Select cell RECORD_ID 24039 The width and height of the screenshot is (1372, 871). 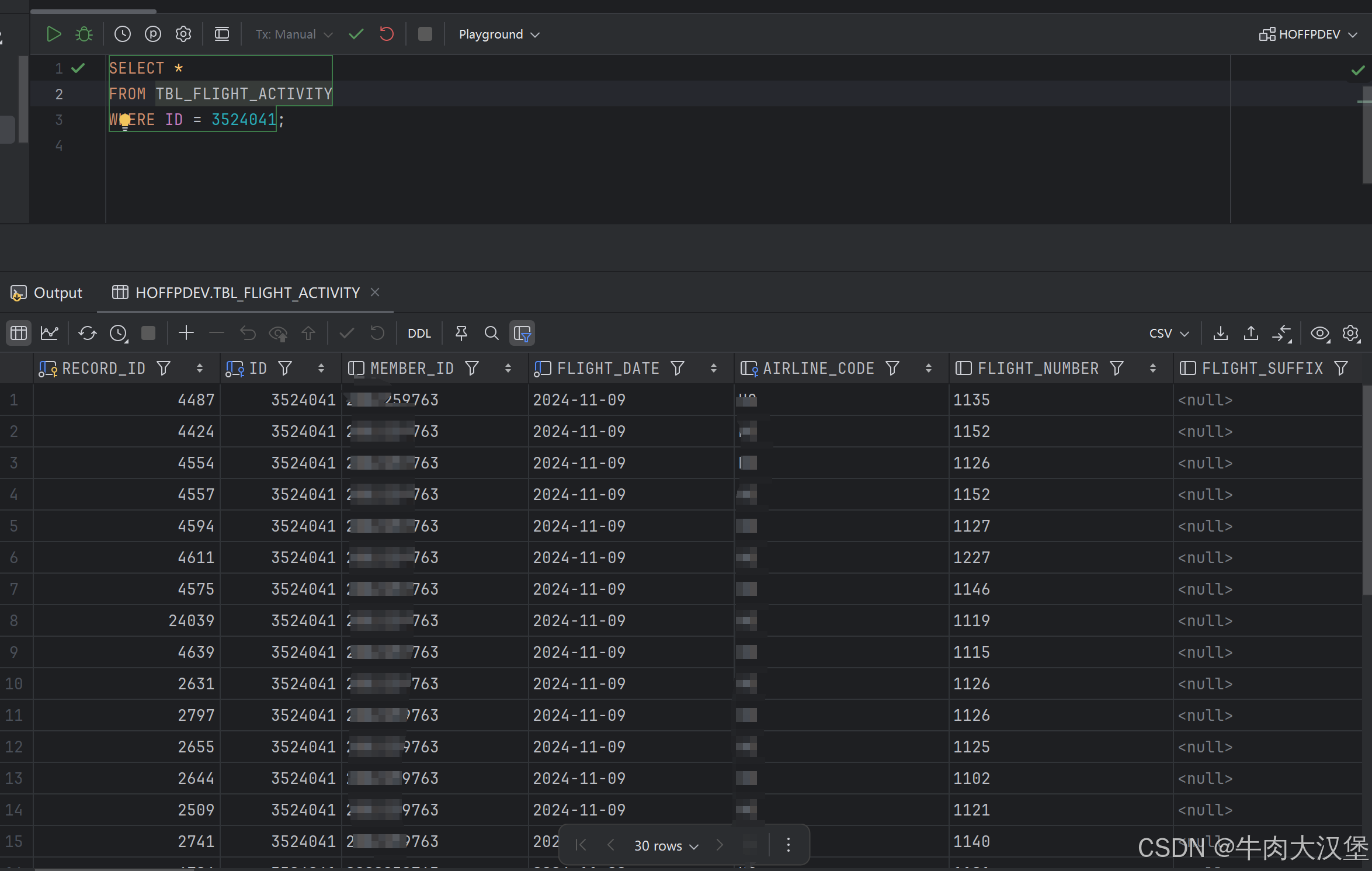click(x=127, y=620)
